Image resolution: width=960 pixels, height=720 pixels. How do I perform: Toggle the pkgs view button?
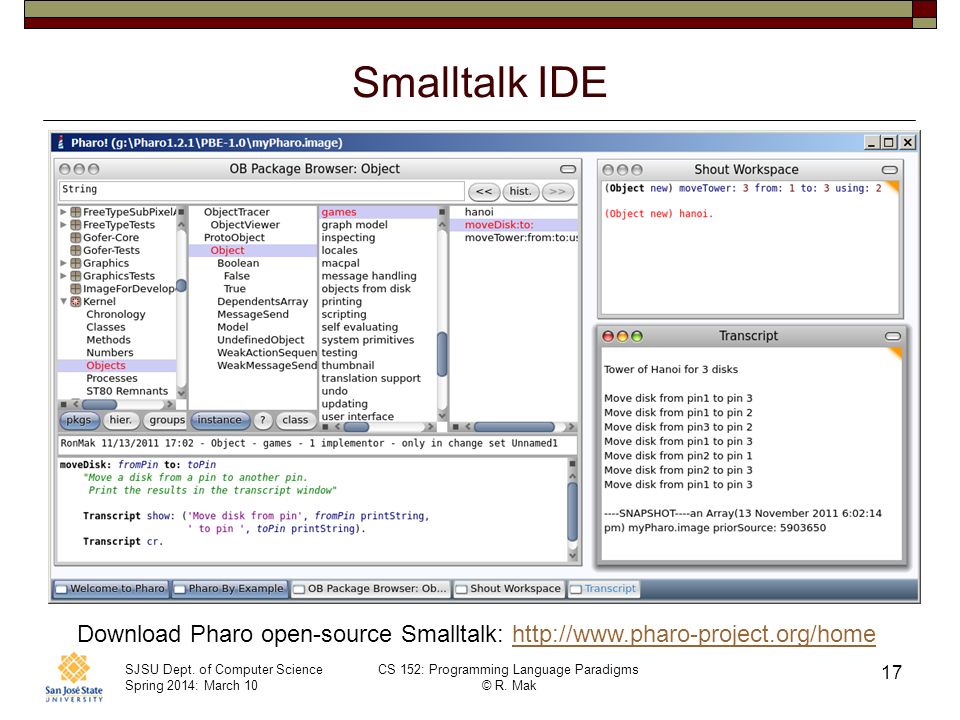click(x=80, y=420)
